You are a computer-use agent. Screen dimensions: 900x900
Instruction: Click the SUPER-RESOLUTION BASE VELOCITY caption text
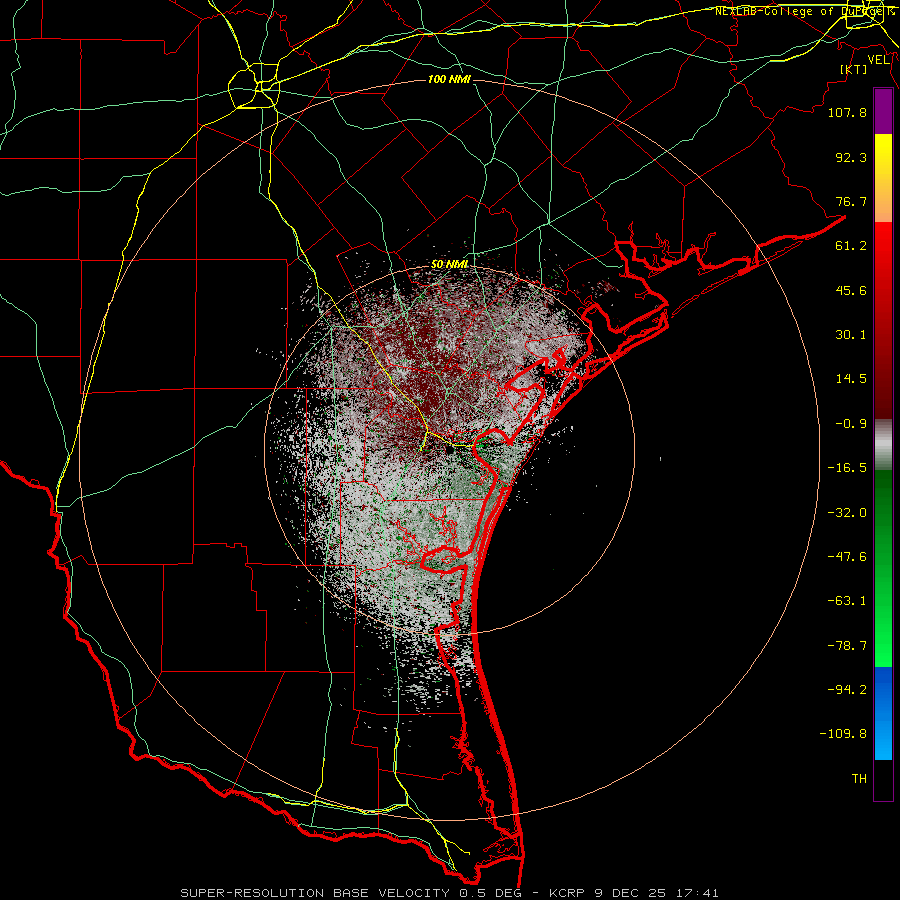pos(315,893)
